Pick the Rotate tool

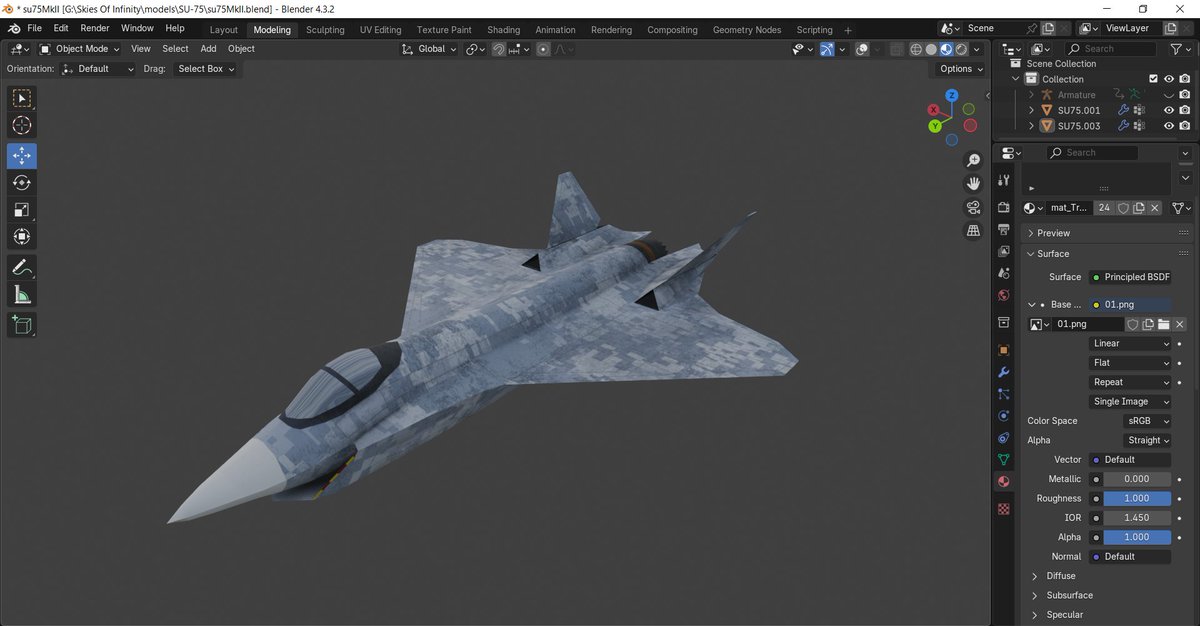[21, 183]
